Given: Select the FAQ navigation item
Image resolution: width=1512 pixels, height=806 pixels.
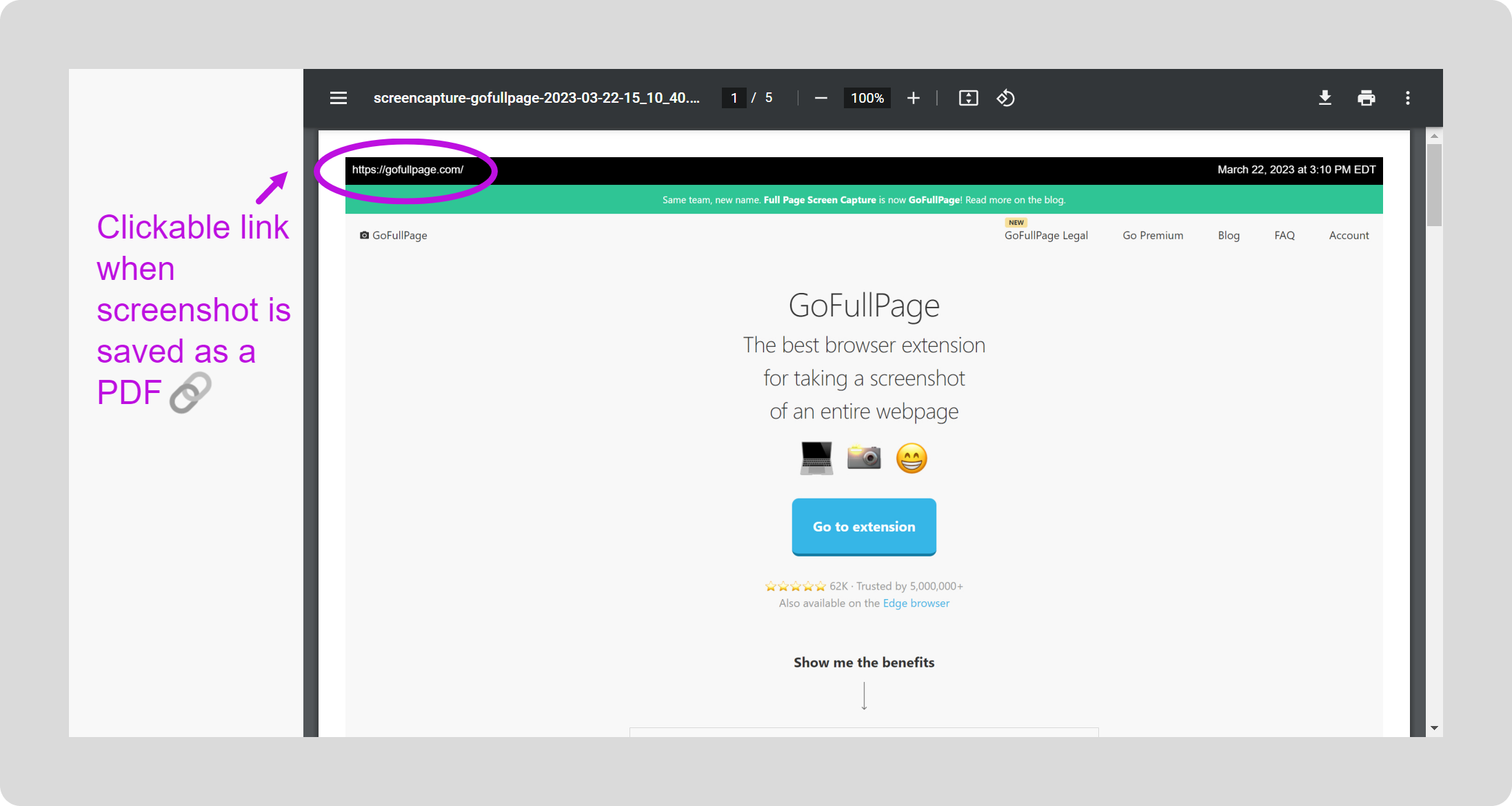Looking at the screenshot, I should click(1284, 235).
